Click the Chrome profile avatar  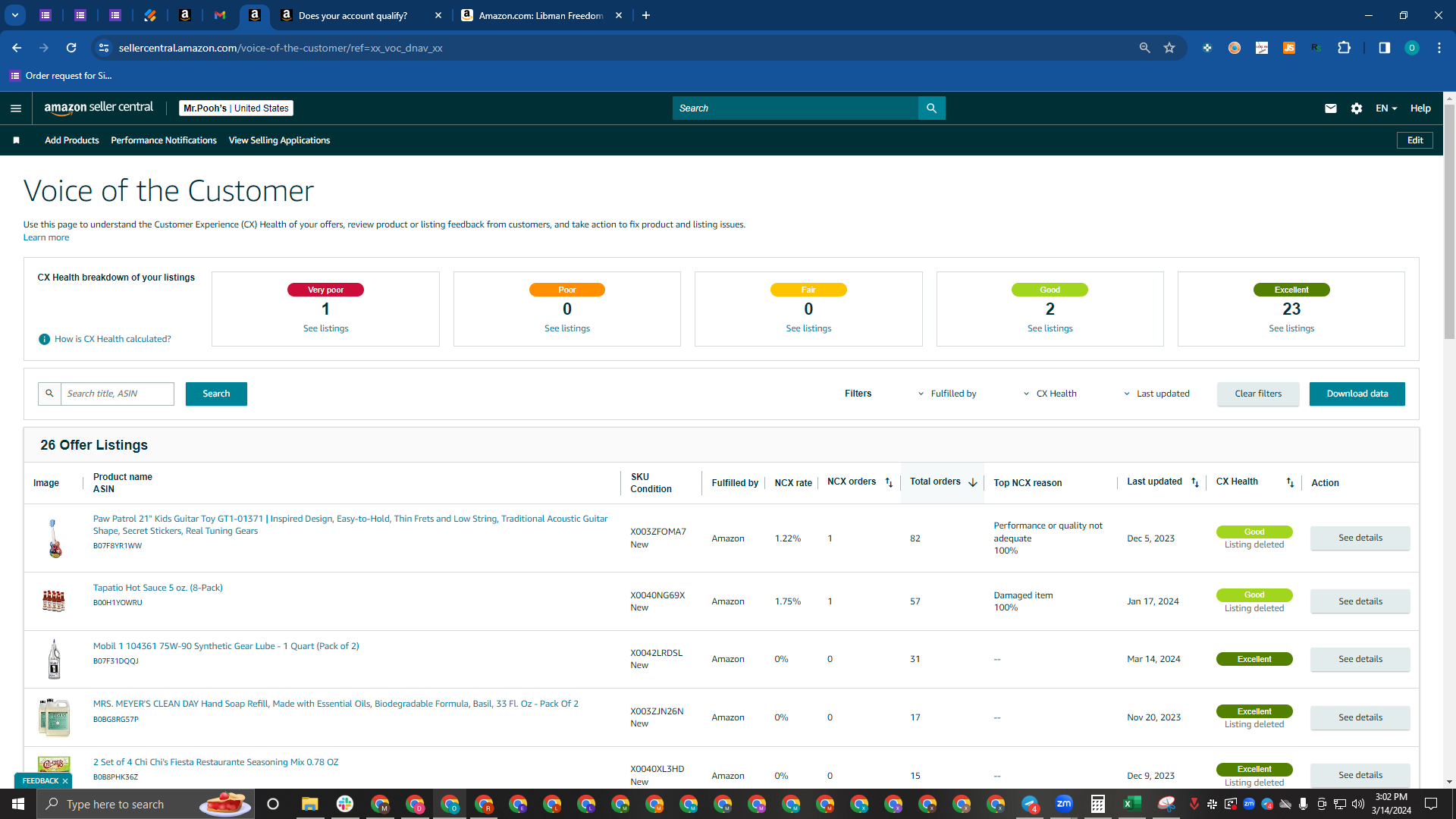point(1411,48)
